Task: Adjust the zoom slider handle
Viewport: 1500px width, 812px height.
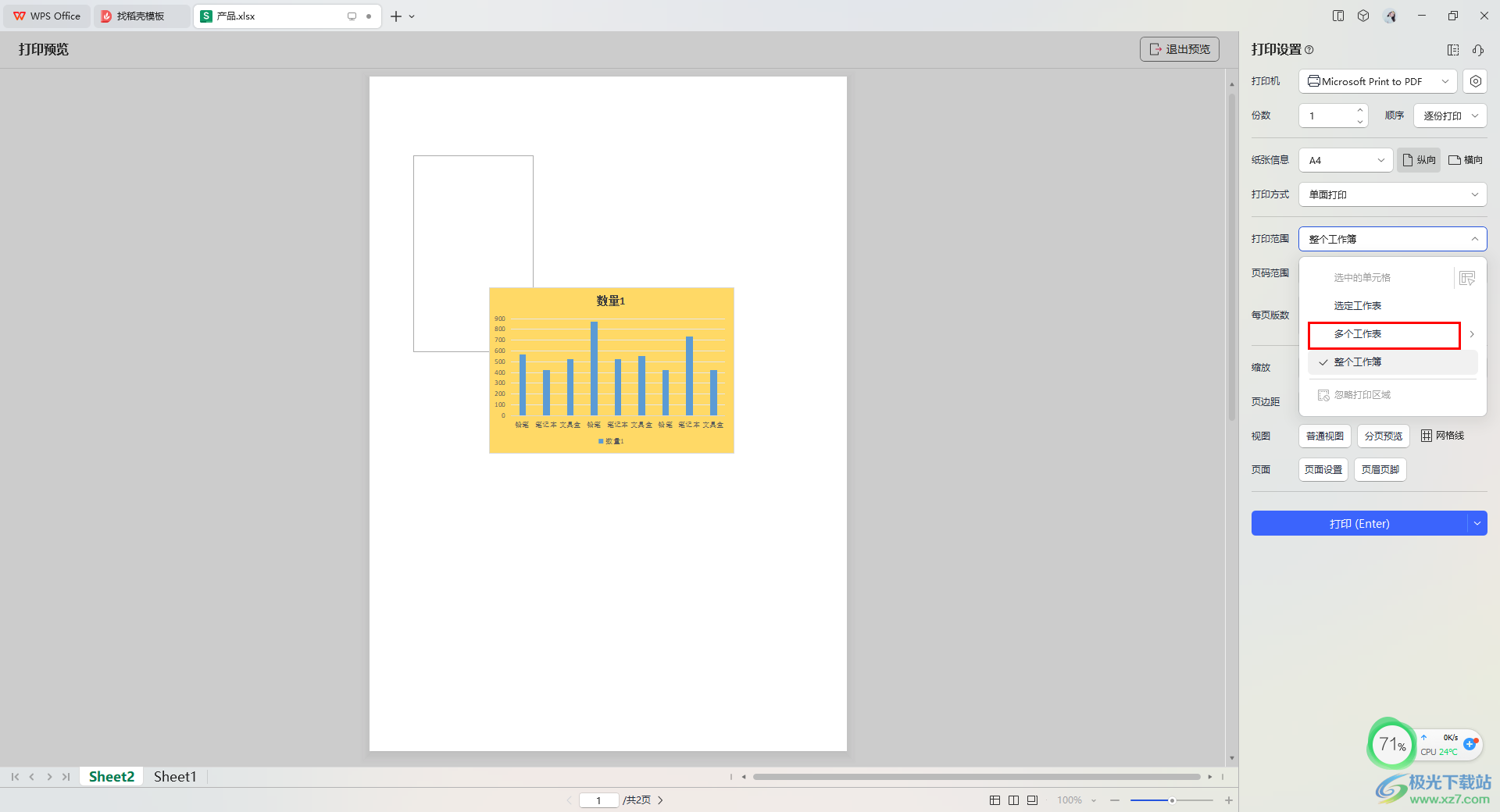Action: [x=1172, y=800]
